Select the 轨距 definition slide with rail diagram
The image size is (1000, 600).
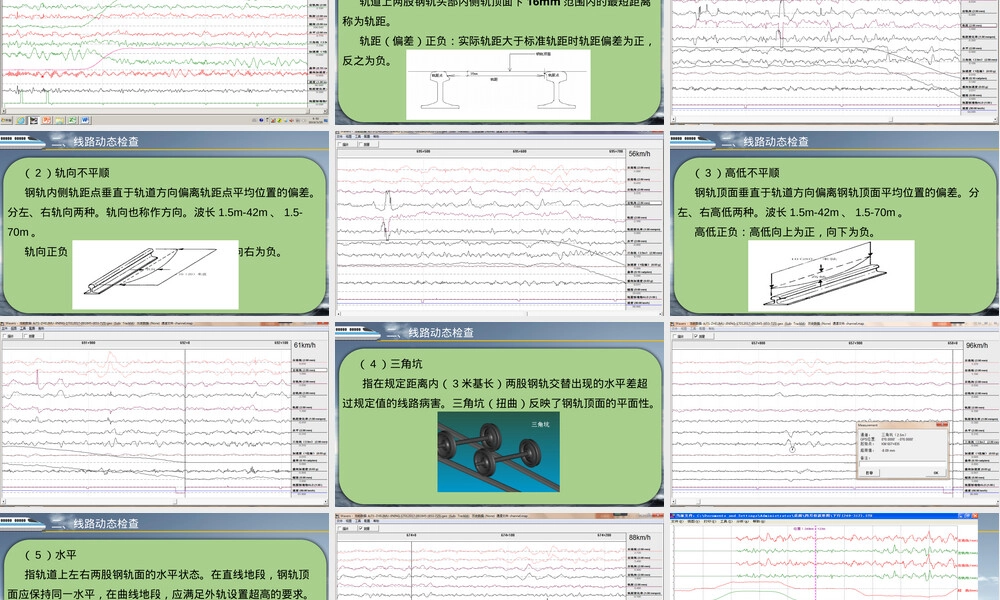pyautogui.click(x=499, y=62)
